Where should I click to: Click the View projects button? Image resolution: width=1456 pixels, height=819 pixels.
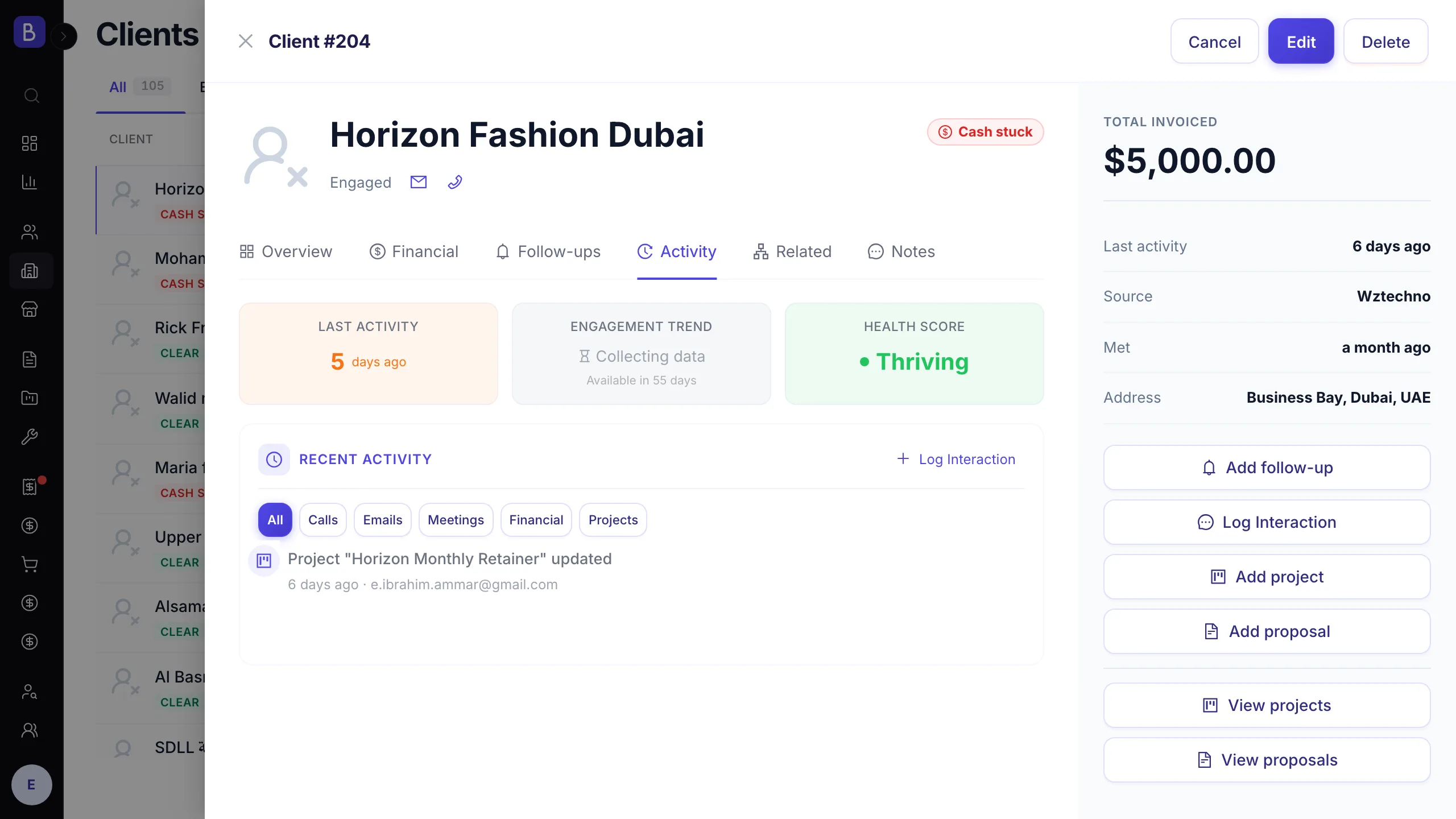[x=1267, y=705]
